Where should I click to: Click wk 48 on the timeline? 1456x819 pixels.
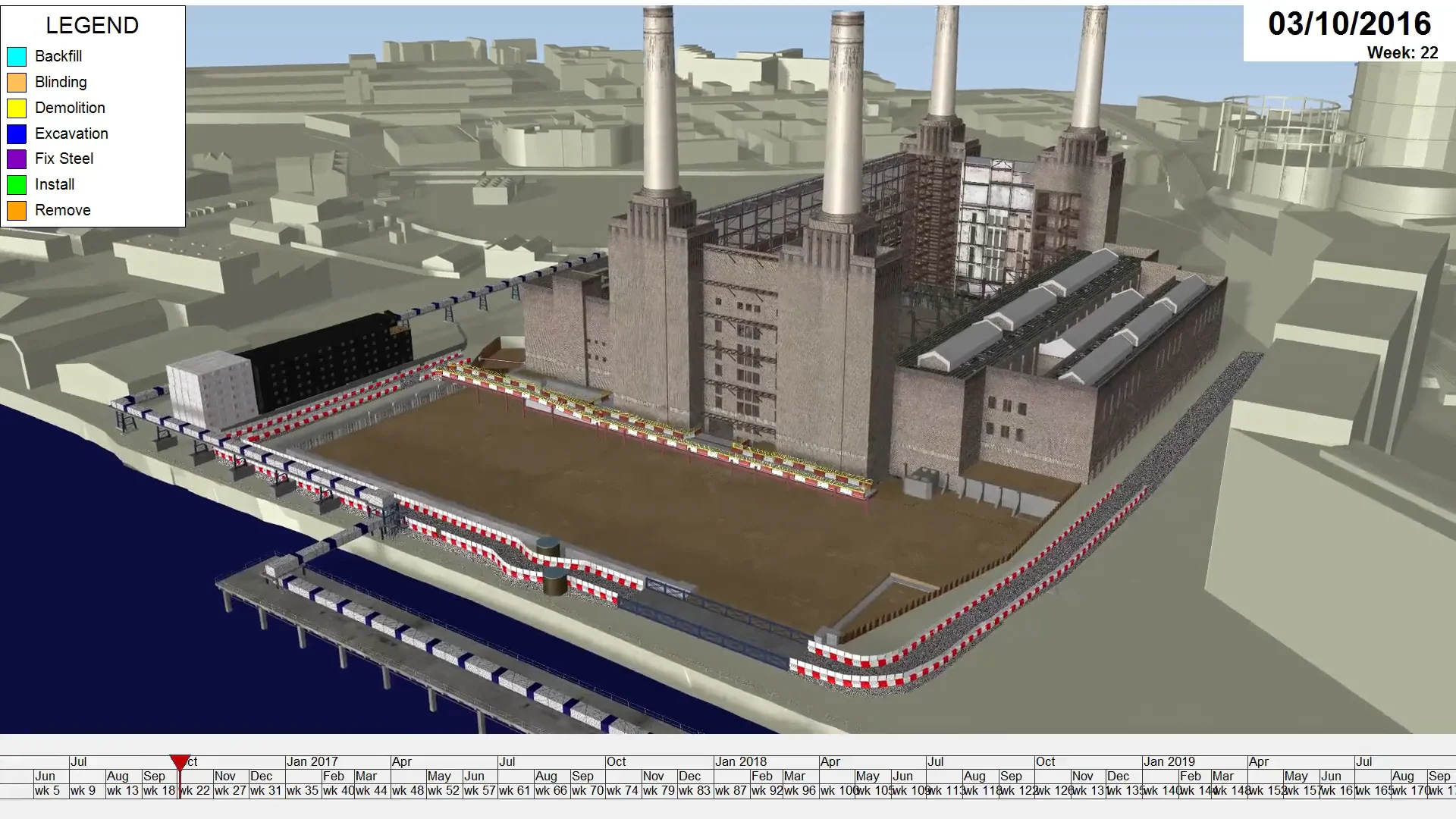point(408,790)
